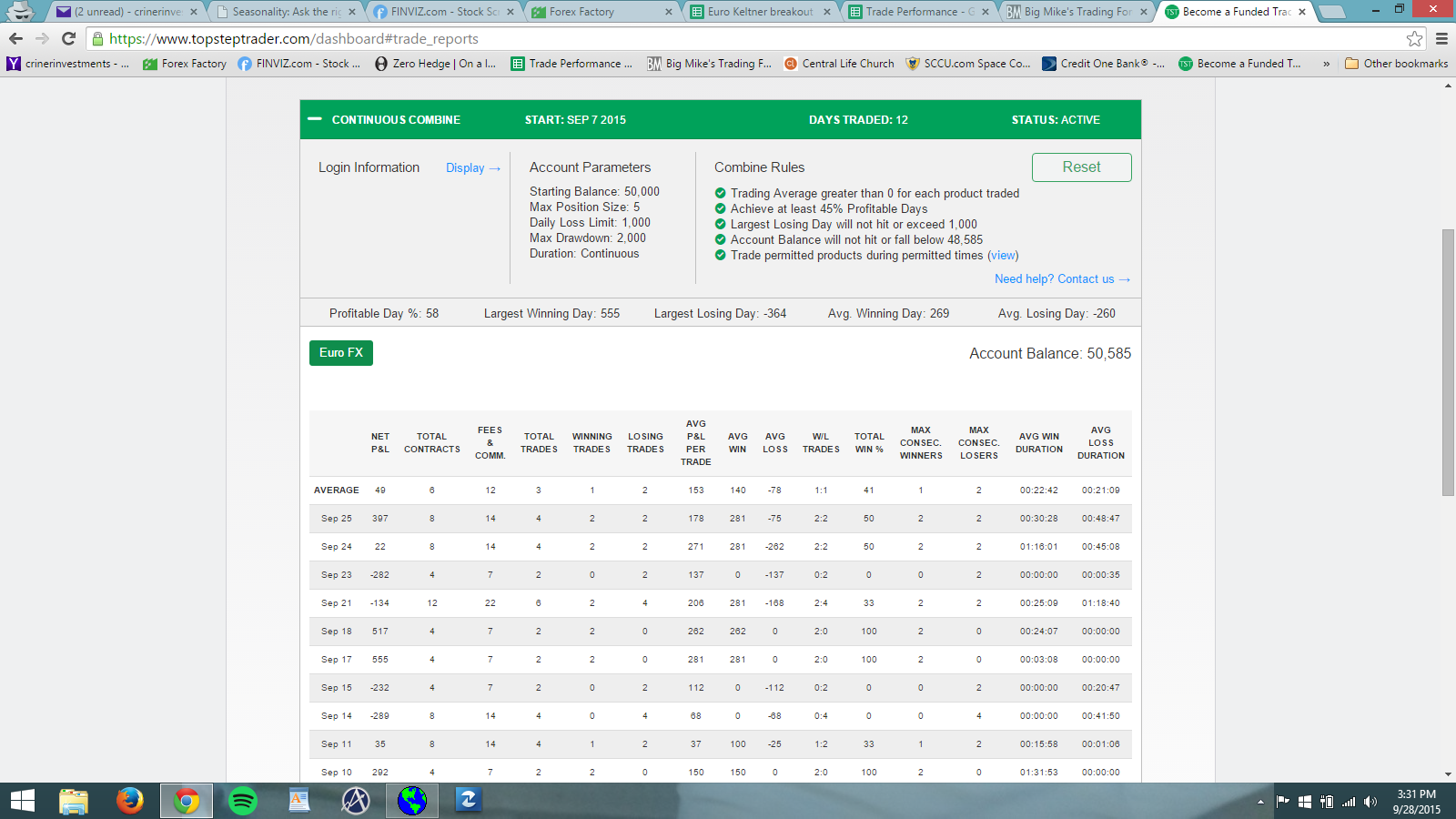Open crinerinvestments Yahoo bookmark
Viewport: 1456px width, 819px height.
click(x=68, y=64)
